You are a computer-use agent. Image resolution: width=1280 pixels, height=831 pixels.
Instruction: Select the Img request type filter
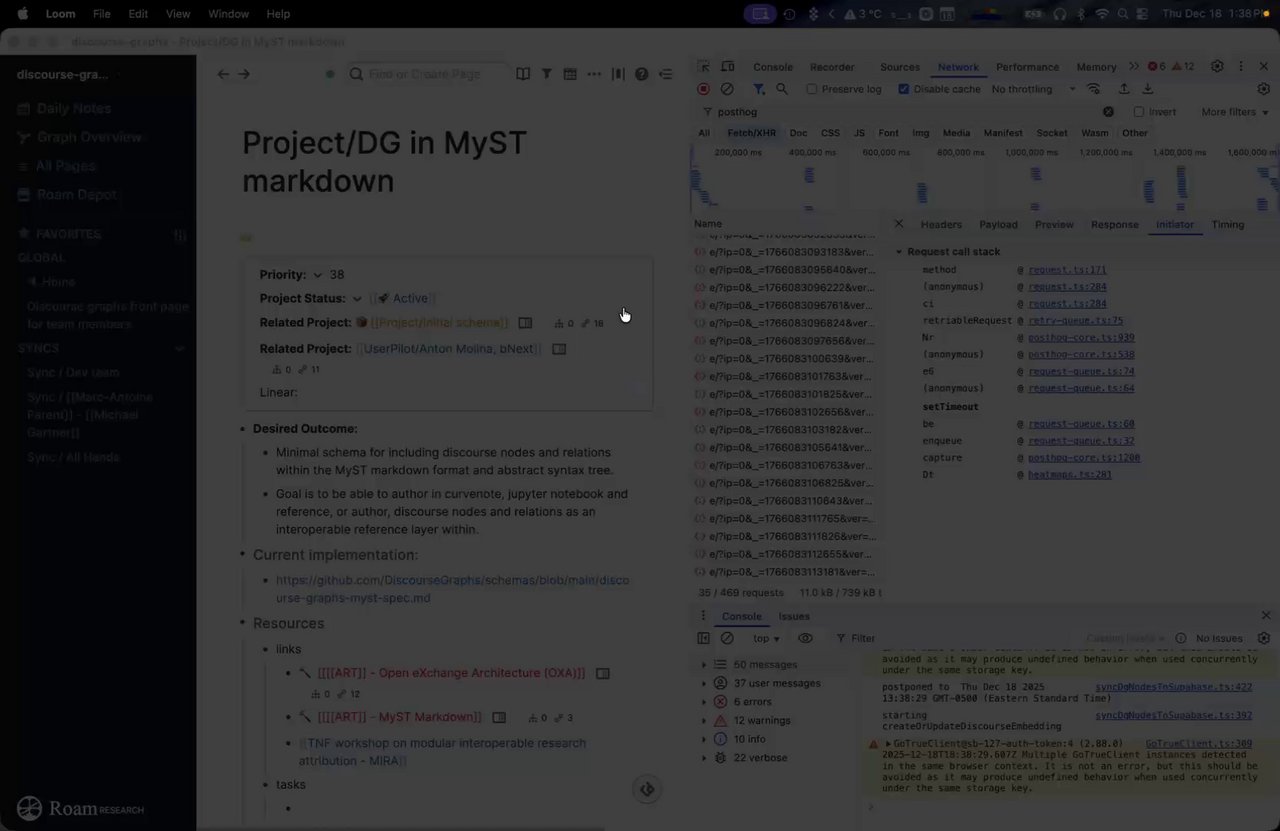pyautogui.click(x=921, y=133)
